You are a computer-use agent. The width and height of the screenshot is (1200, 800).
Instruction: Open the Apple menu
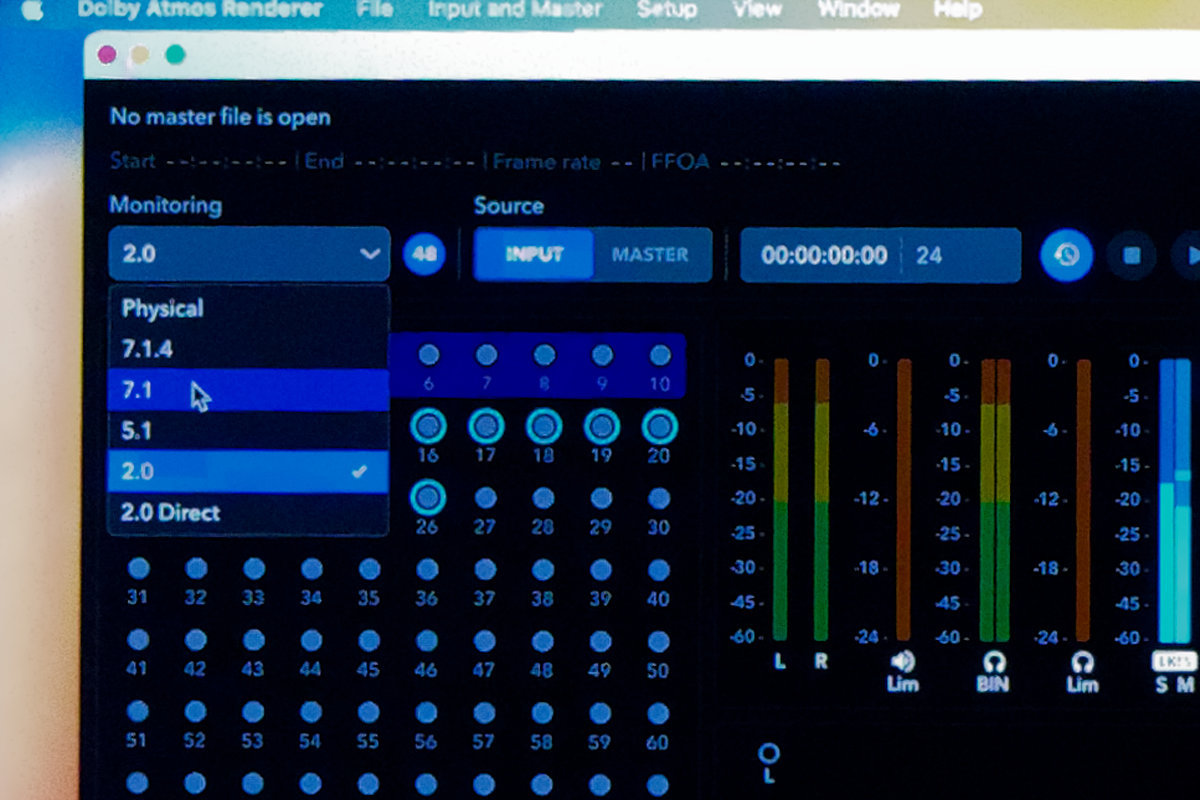point(33,9)
